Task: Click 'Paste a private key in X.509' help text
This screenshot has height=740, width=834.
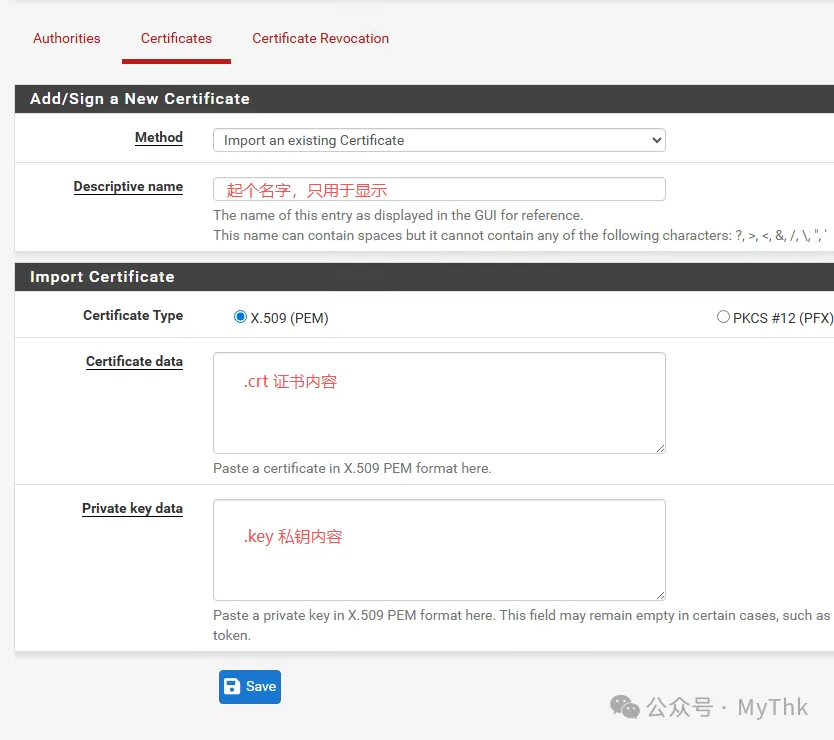Action: (521, 625)
